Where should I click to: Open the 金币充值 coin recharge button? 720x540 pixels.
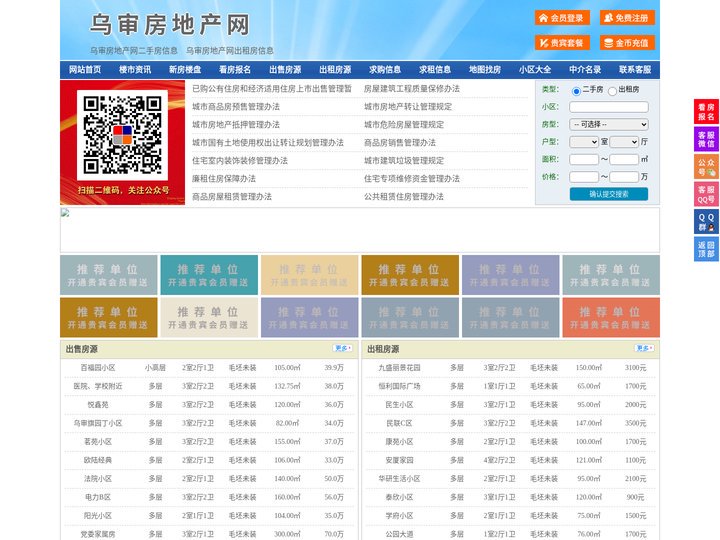click(627, 43)
